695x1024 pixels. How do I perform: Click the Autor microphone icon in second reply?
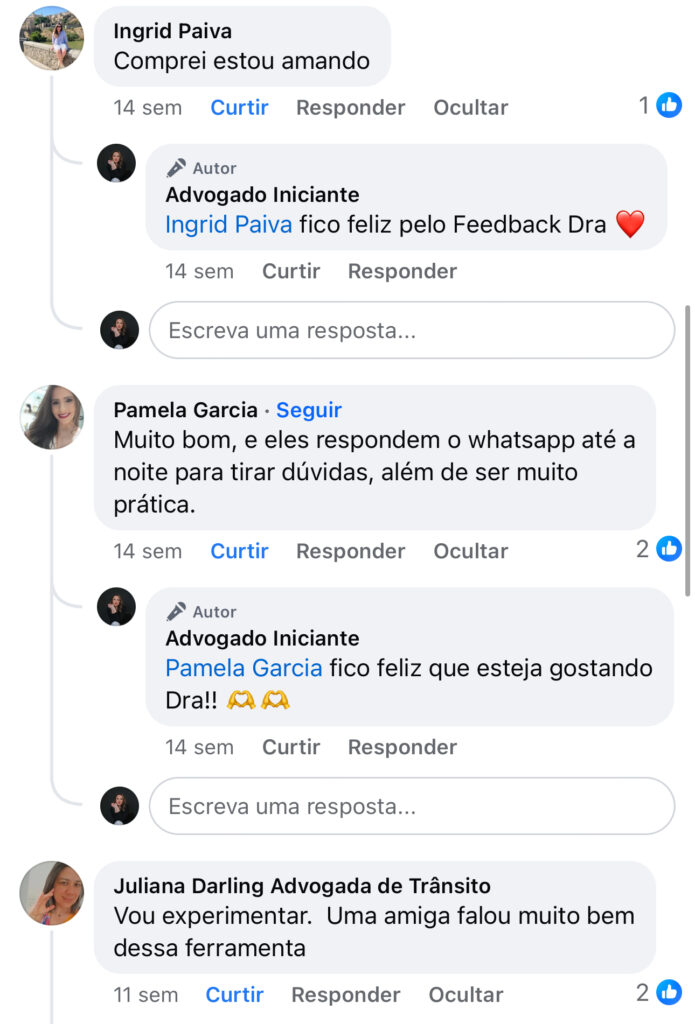177,612
